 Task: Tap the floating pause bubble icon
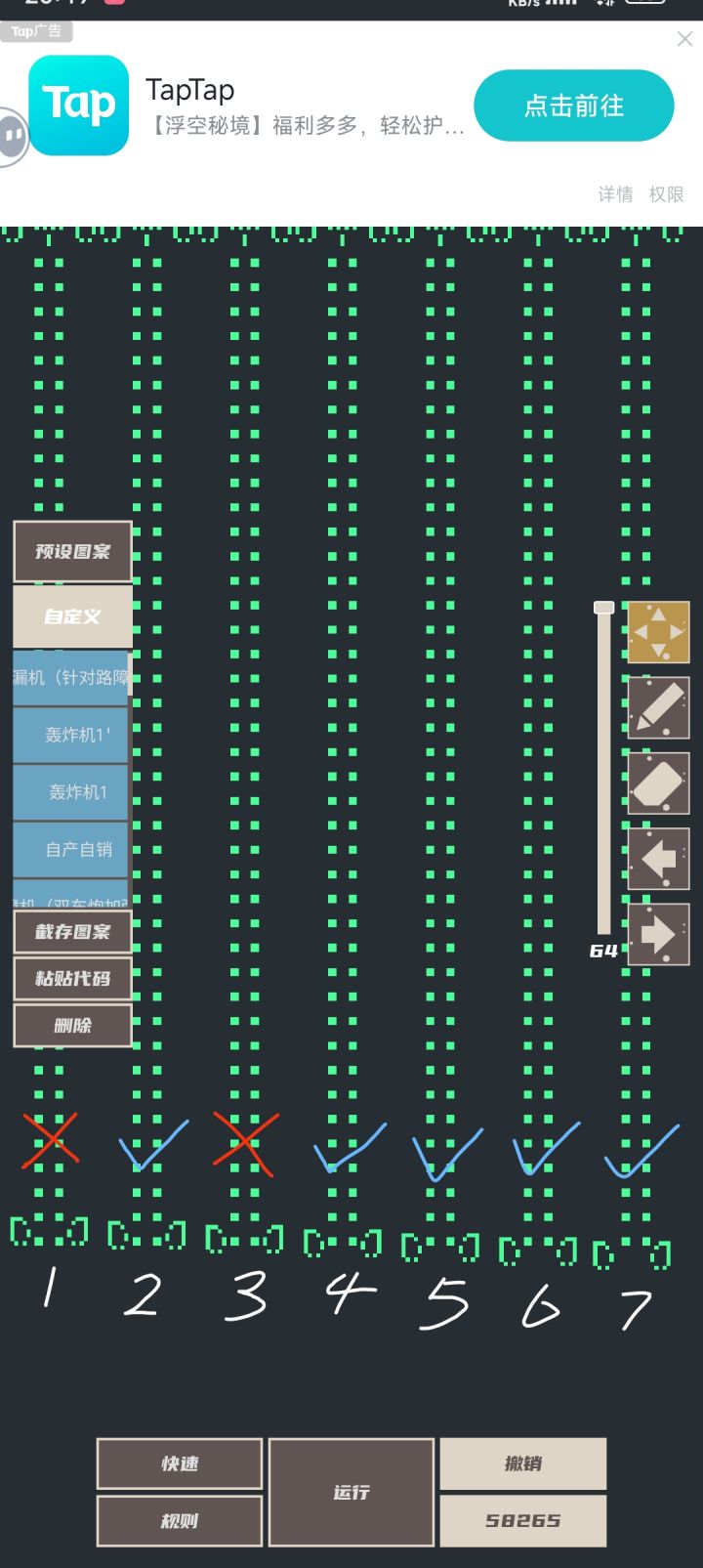click(x=13, y=137)
